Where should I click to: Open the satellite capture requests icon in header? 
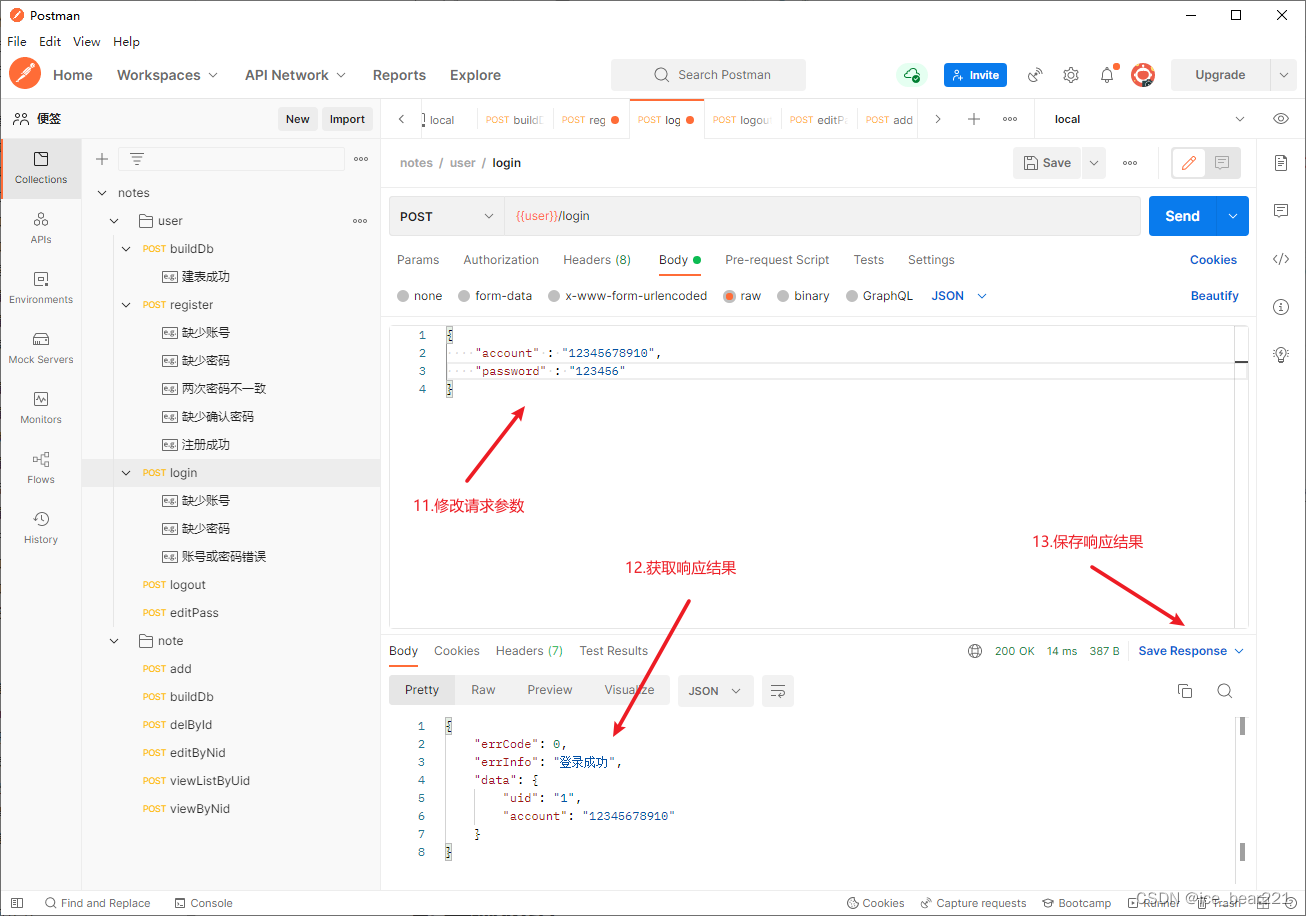tap(1036, 75)
